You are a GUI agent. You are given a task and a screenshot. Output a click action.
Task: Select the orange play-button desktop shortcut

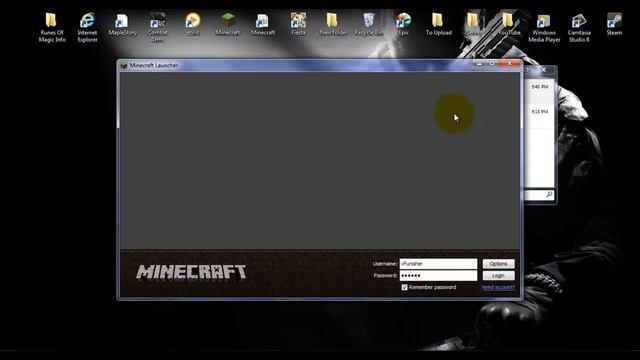point(193,24)
